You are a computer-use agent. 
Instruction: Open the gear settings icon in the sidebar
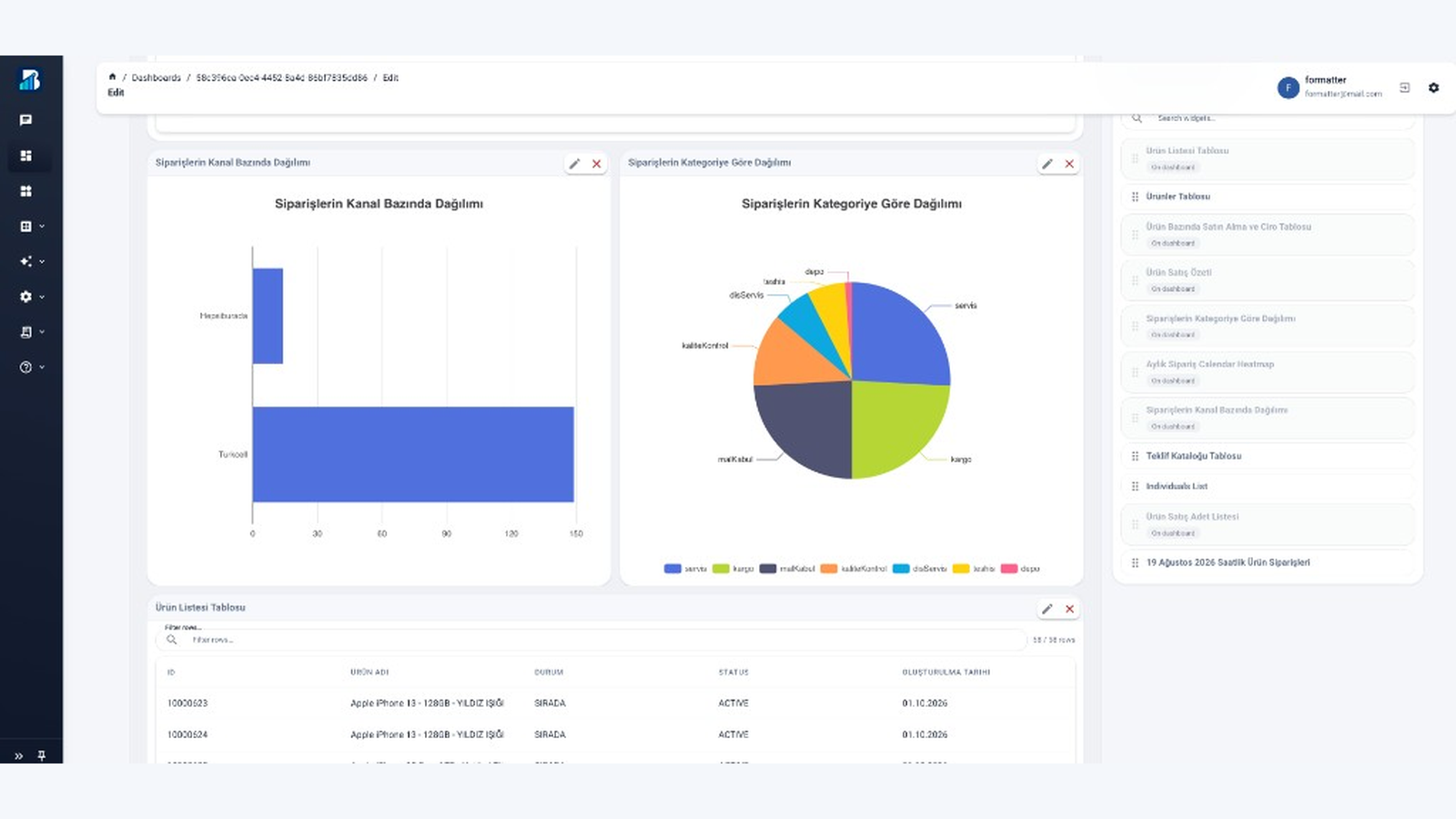coord(25,297)
